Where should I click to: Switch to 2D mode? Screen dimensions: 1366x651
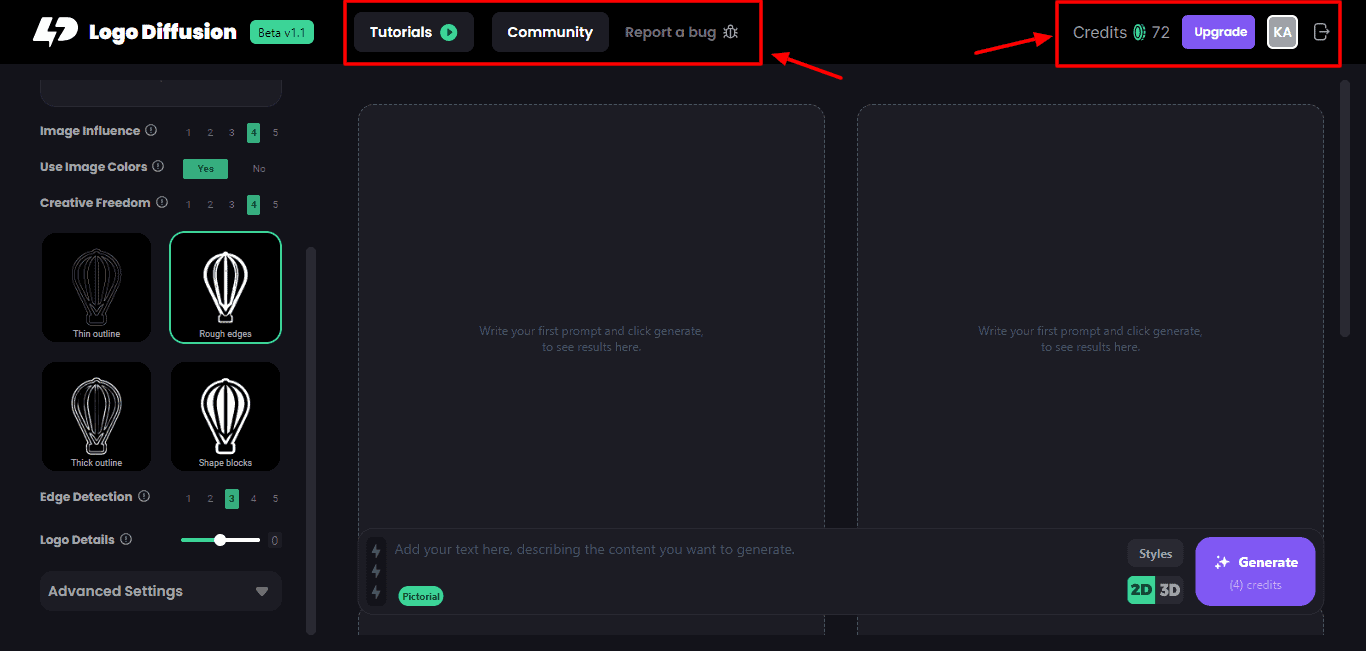(x=1141, y=590)
